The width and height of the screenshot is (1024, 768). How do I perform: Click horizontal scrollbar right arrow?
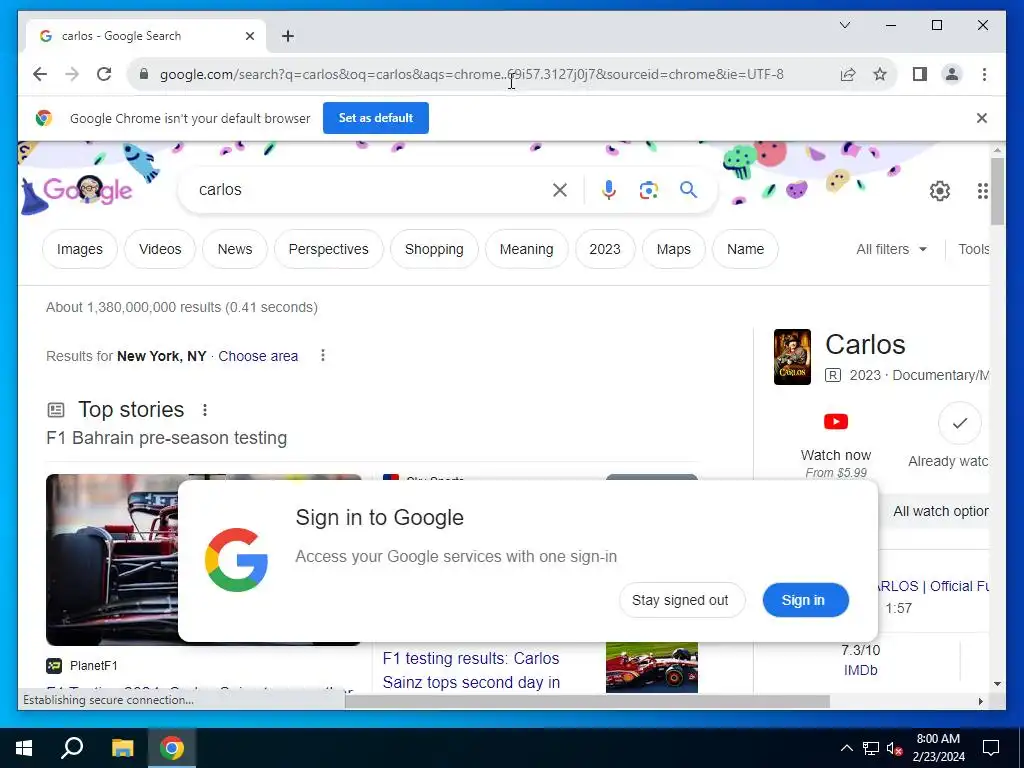(x=980, y=701)
